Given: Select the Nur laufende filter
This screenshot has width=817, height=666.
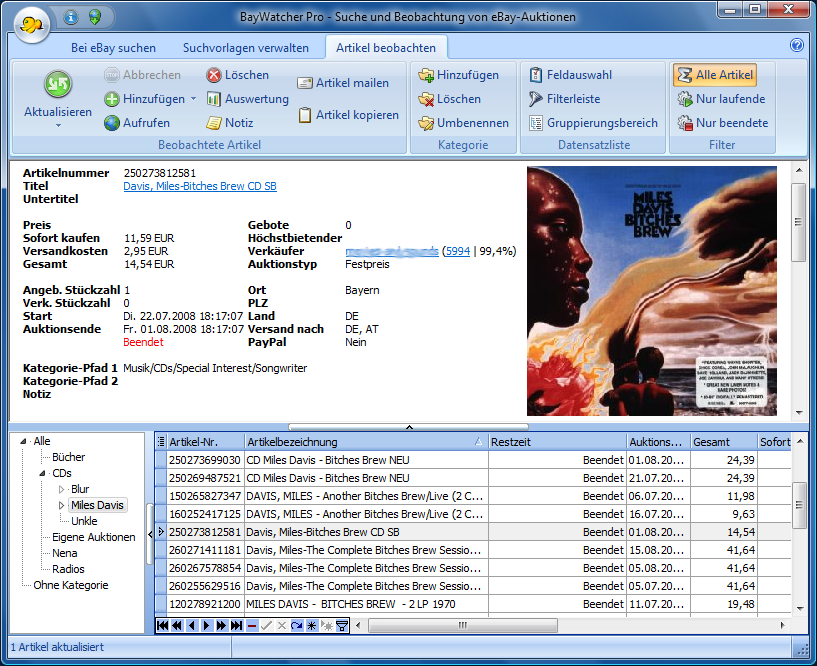Looking at the screenshot, I should coord(722,99).
